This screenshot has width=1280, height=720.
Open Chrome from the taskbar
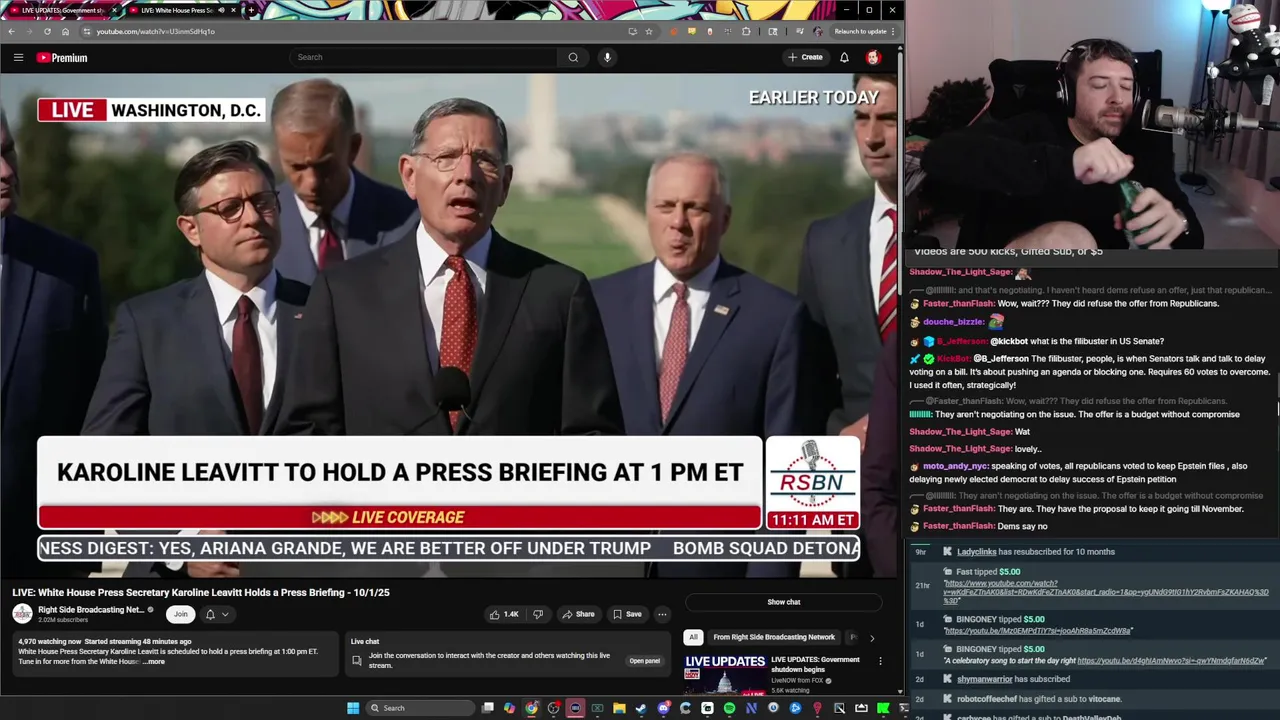pos(531,708)
